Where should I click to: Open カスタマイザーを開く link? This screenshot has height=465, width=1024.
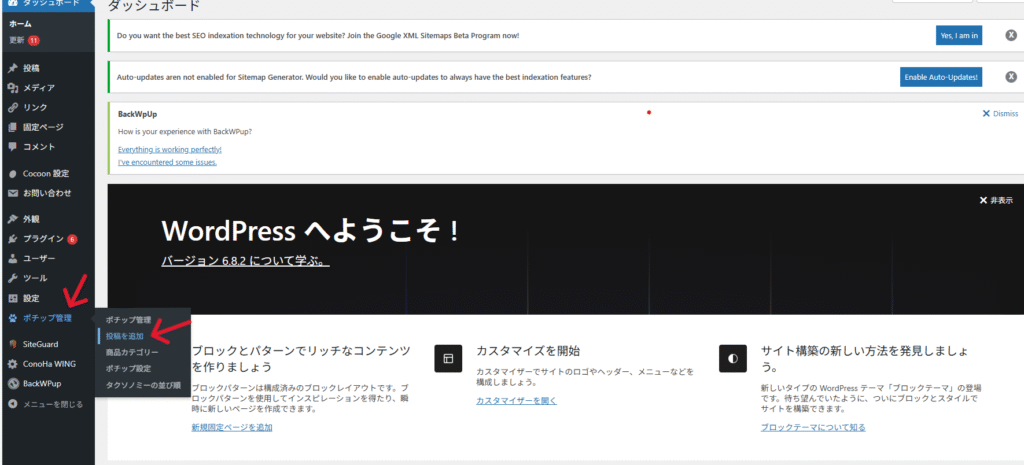pos(517,400)
